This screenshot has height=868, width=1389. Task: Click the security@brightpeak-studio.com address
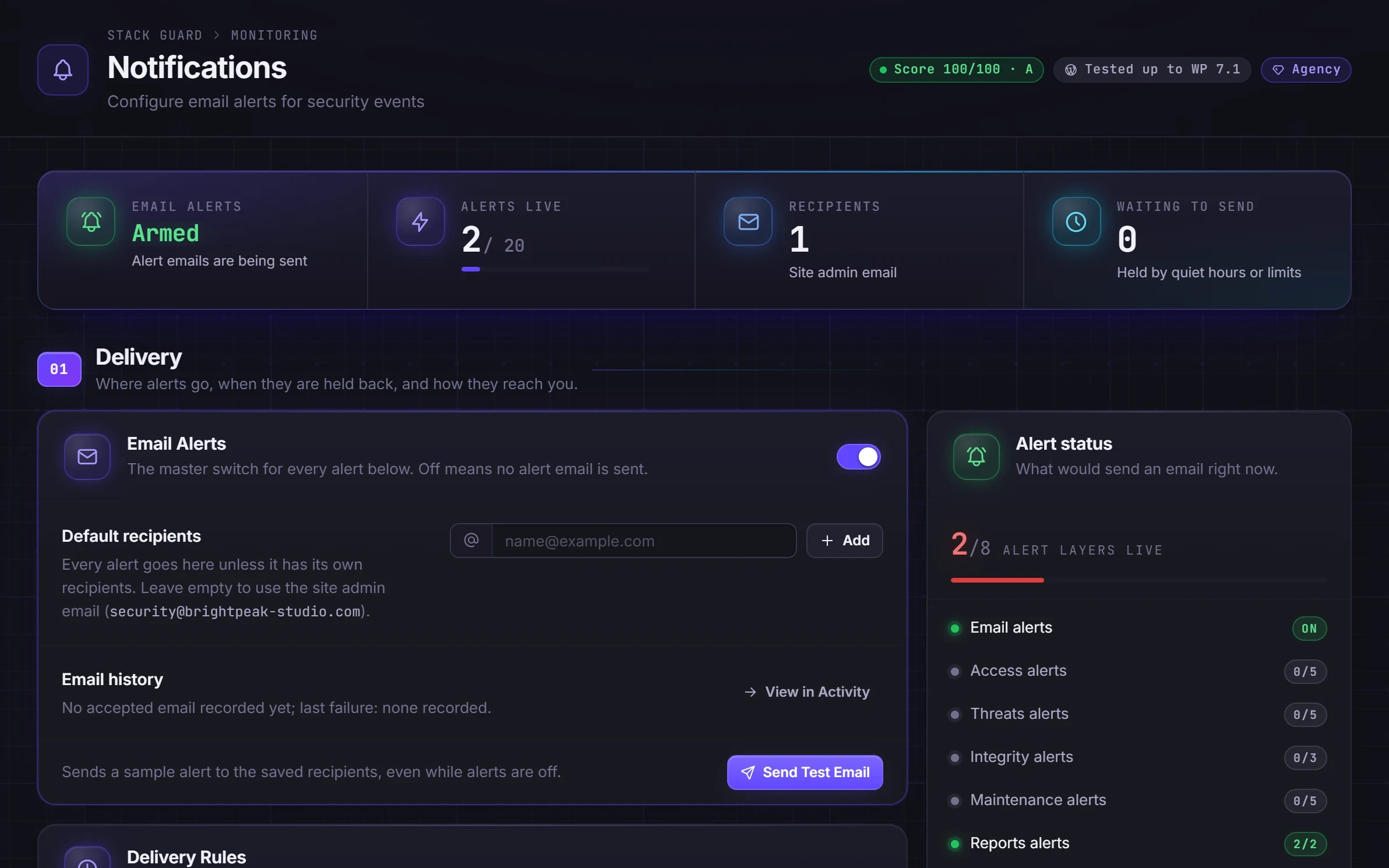[235, 612]
